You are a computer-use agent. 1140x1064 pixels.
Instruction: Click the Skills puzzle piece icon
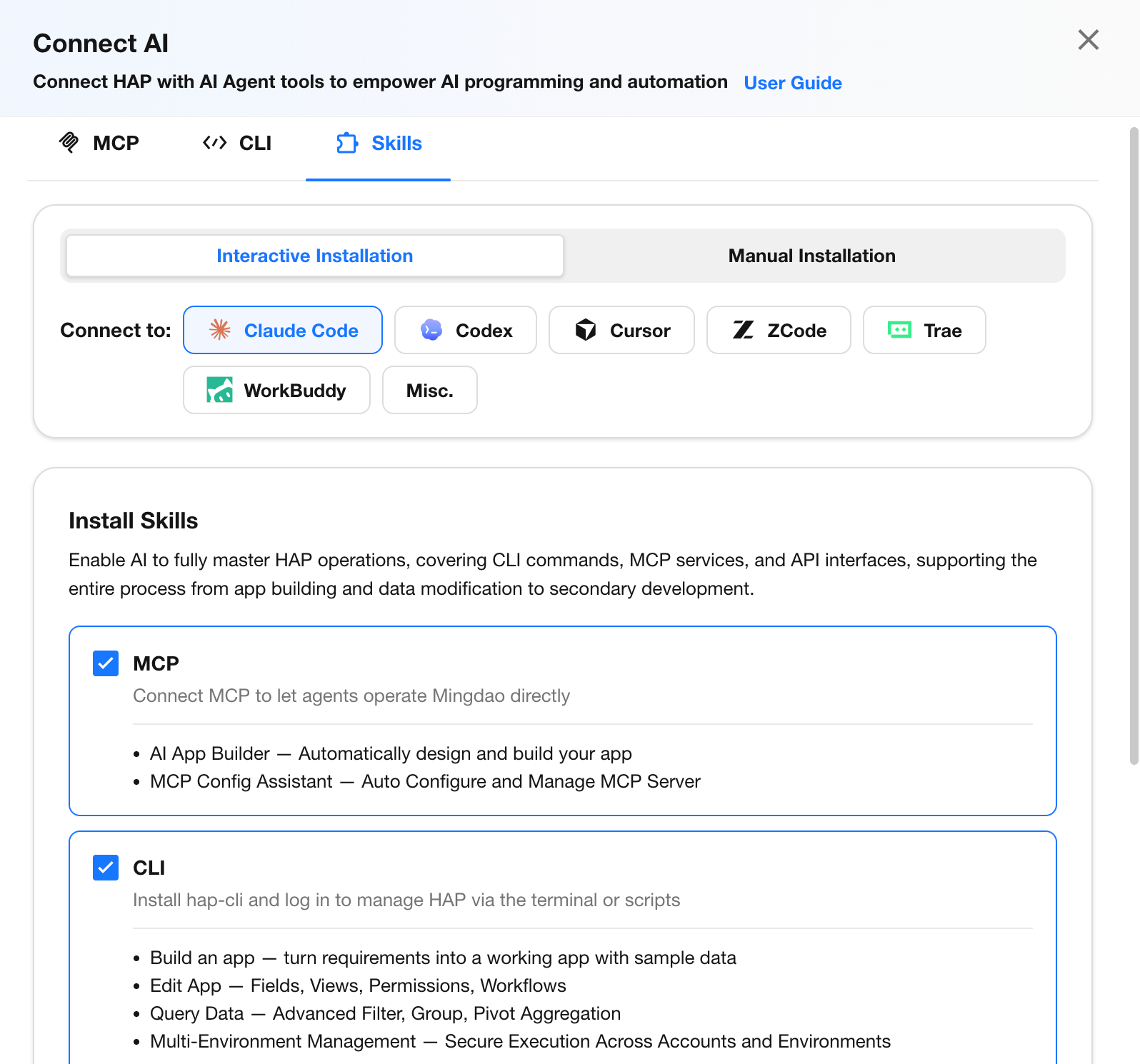(x=347, y=143)
